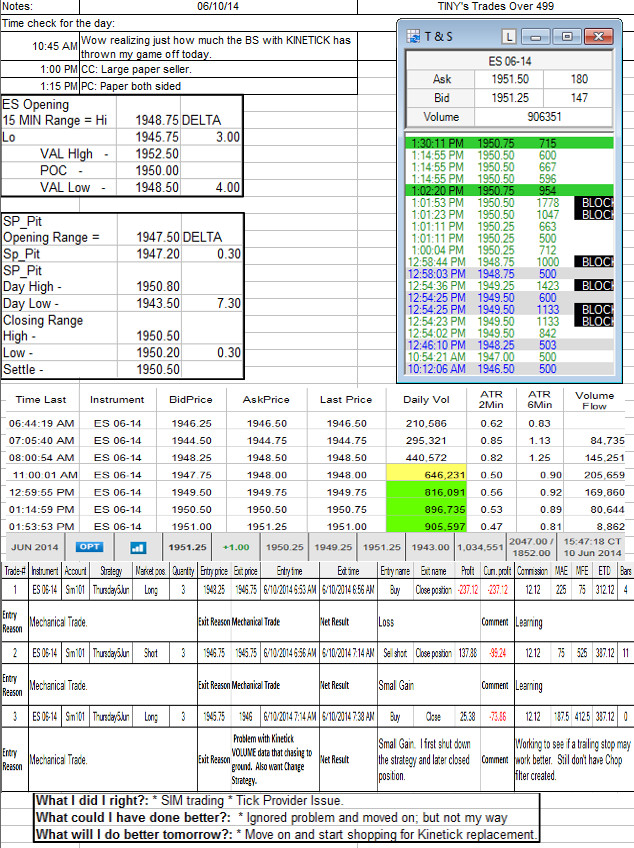This screenshot has height=848, width=634.
Task: Click the Commission column header
Action: click(x=532, y=571)
